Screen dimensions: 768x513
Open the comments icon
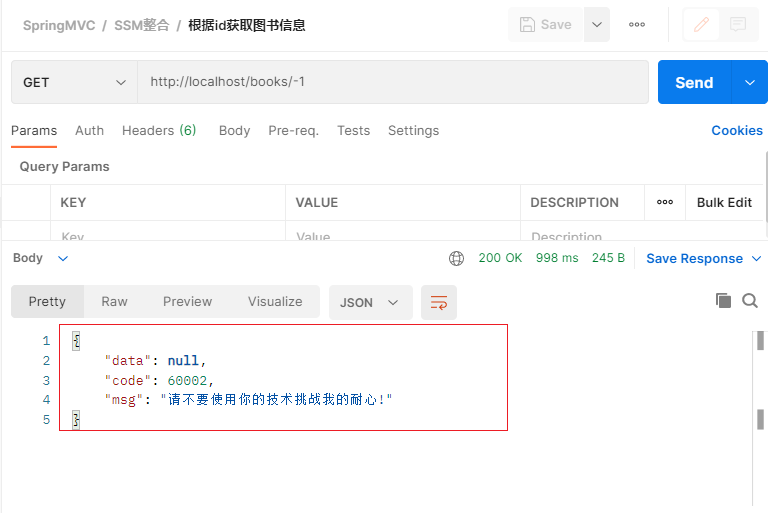[x=738, y=25]
